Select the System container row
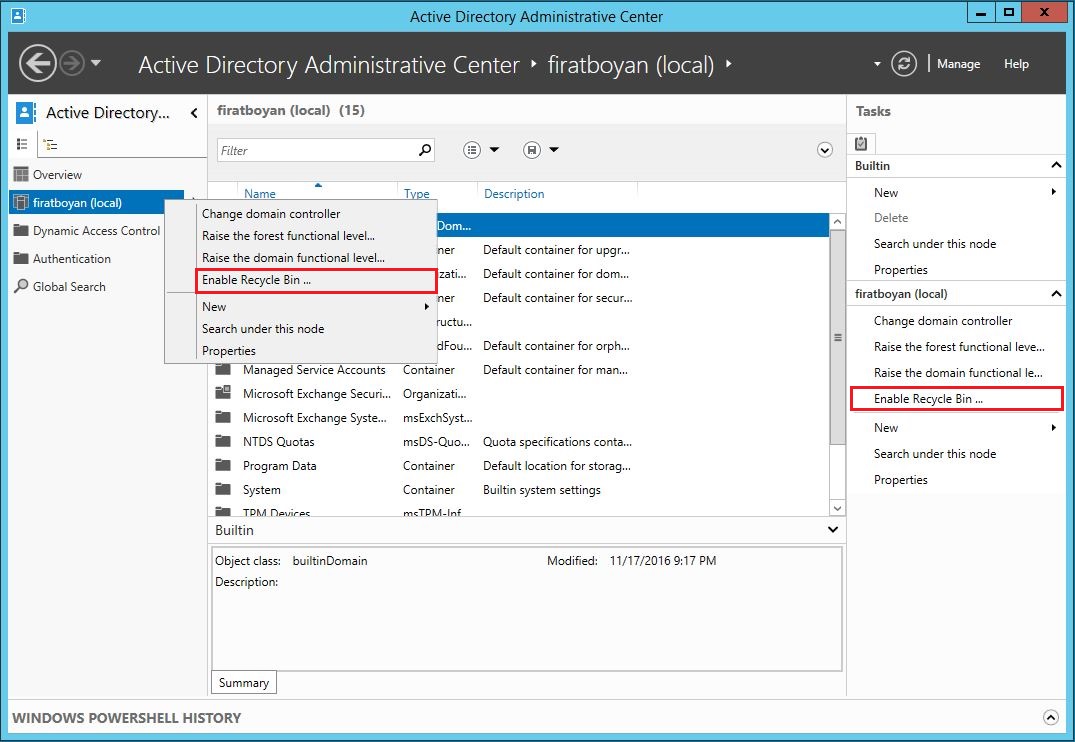 pos(518,490)
